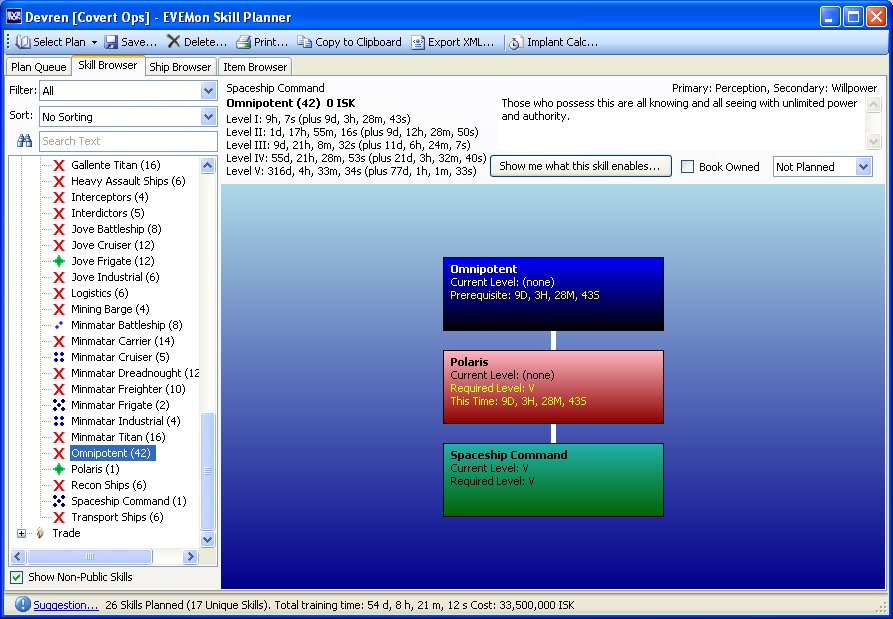The image size is (893, 619).
Task: Click the Trade group icon
Action: click(40, 533)
